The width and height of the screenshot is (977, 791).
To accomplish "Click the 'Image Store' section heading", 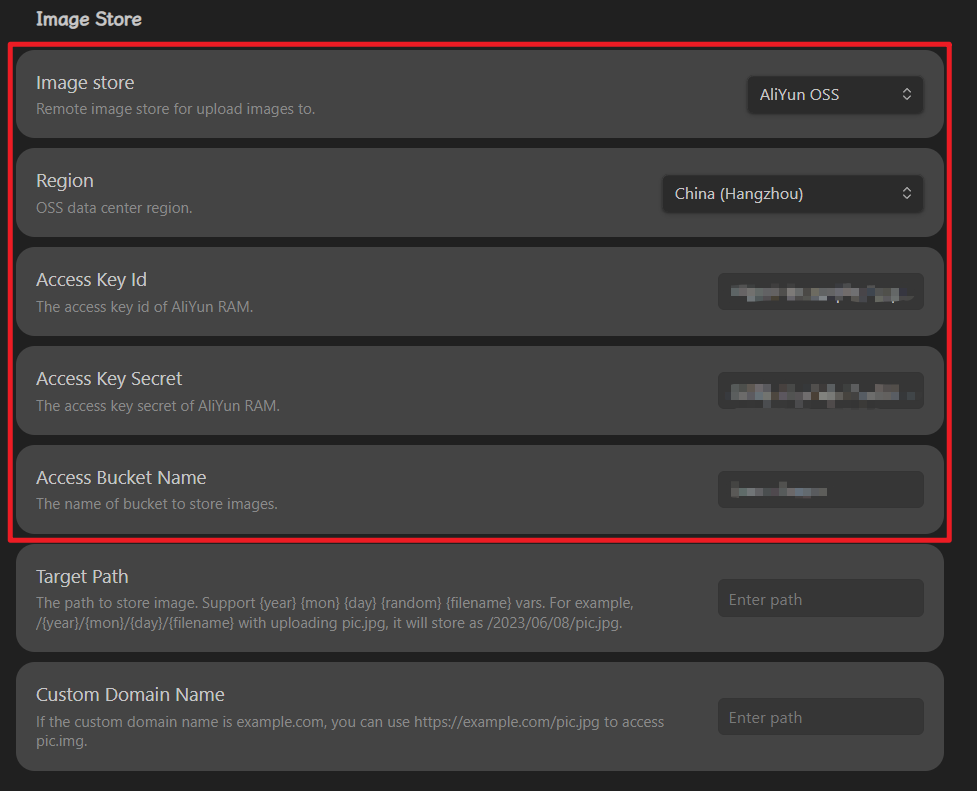I will coord(88,19).
